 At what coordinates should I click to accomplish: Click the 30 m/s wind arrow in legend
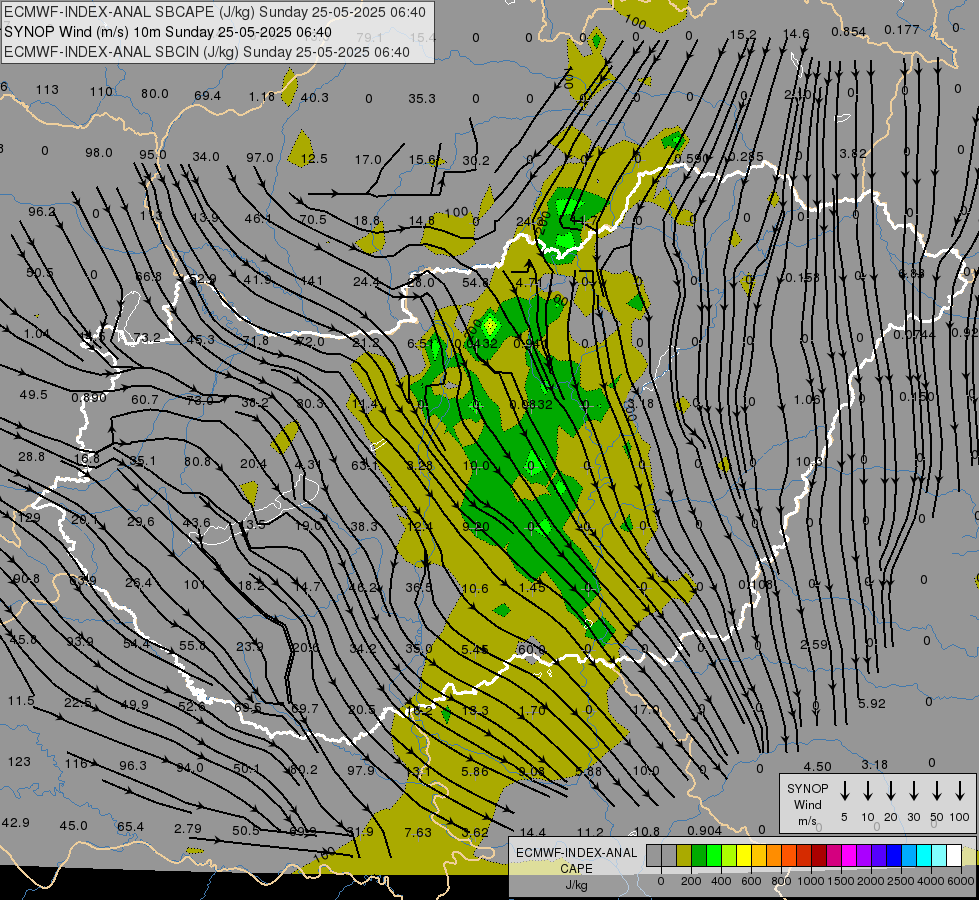pos(914,791)
